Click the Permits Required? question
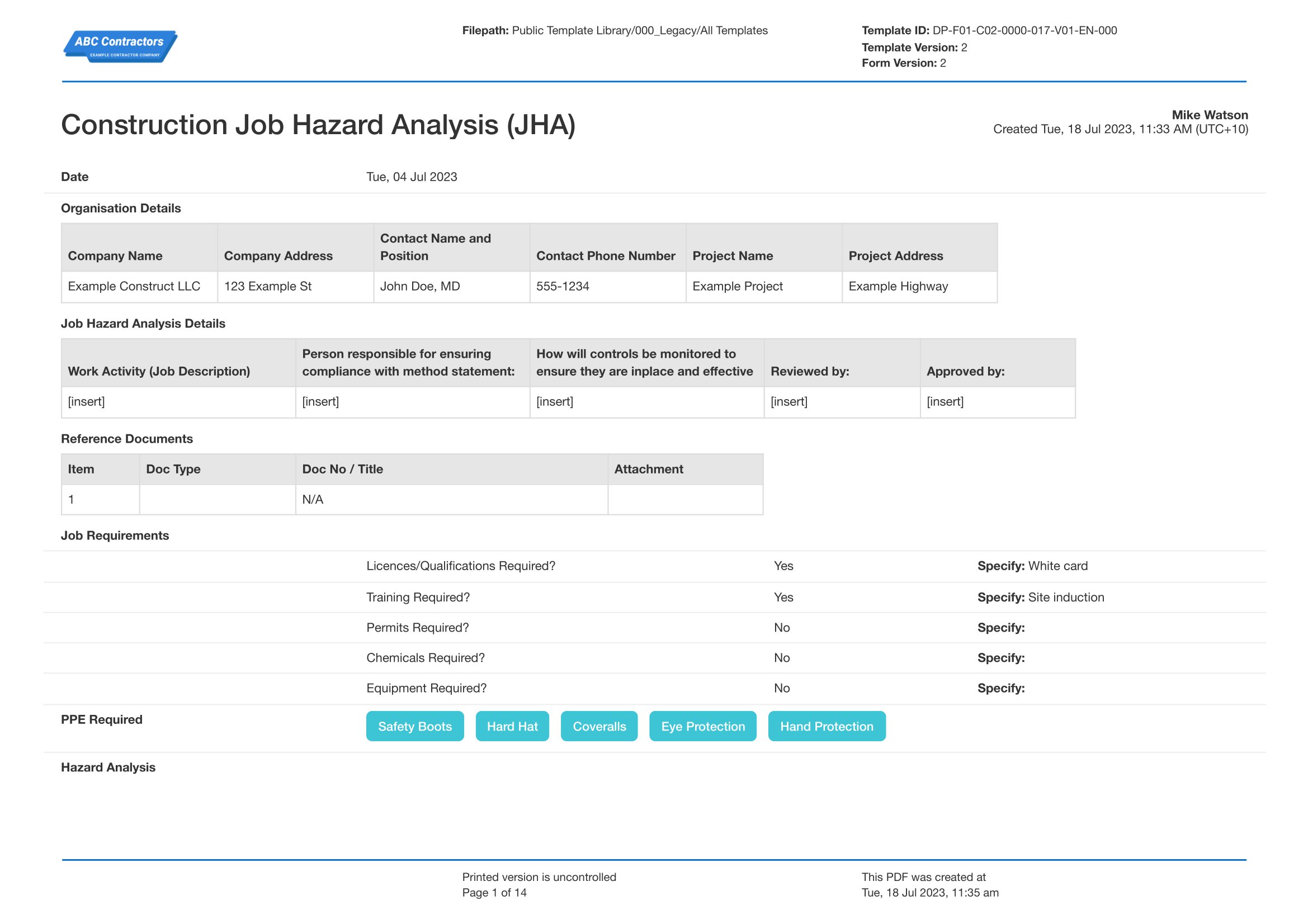This screenshot has height=924, width=1308. (x=417, y=627)
